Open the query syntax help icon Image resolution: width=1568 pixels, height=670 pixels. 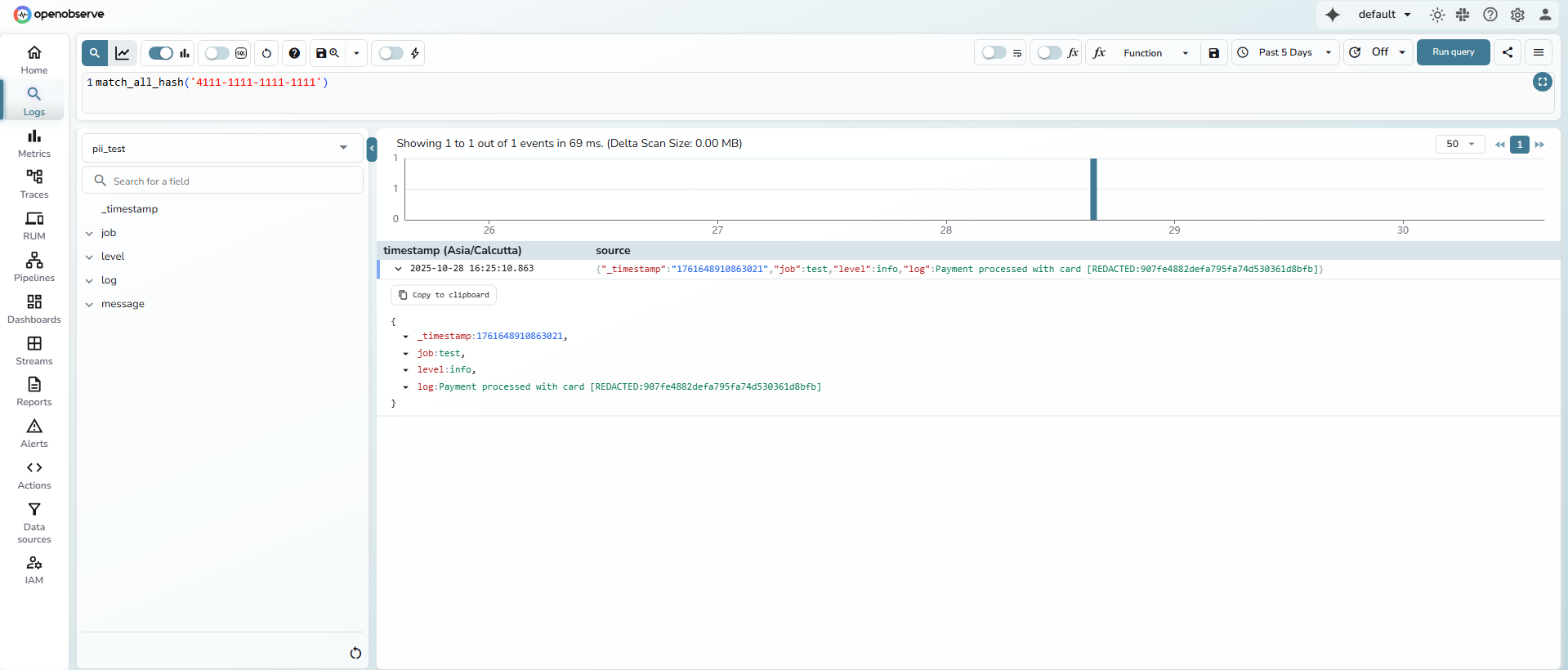(295, 53)
